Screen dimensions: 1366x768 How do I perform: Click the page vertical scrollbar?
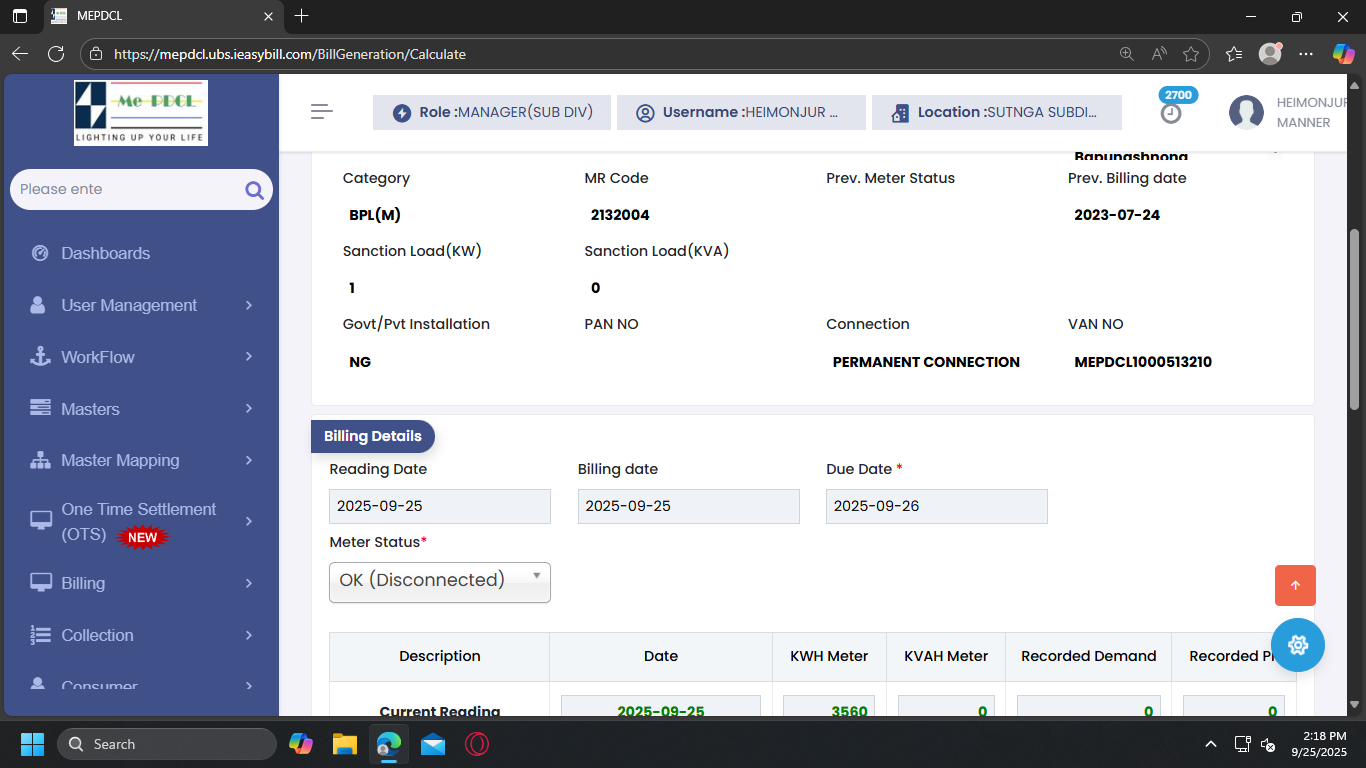point(1355,320)
